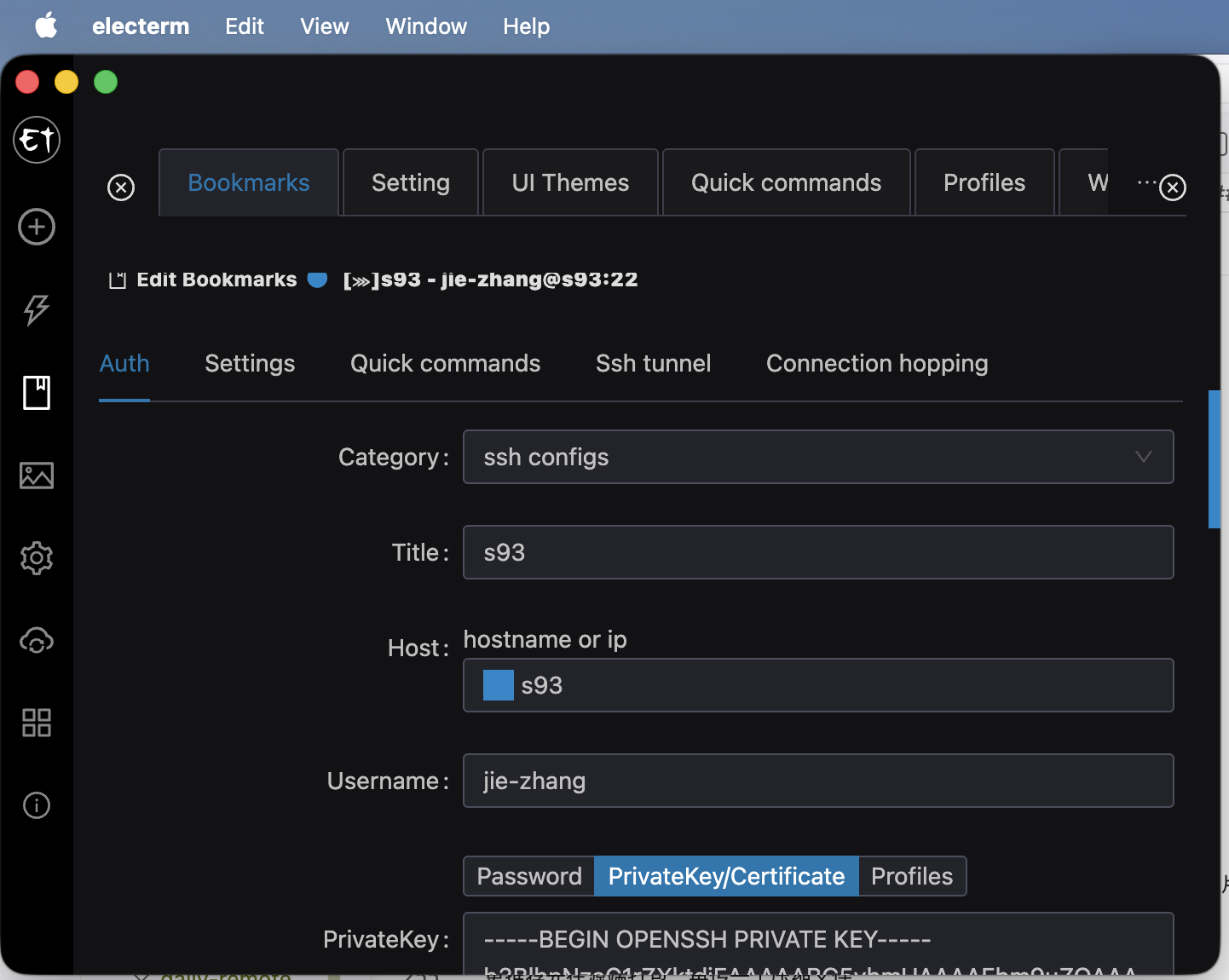
Task: Open the UI Themes tab
Action: coord(570,182)
